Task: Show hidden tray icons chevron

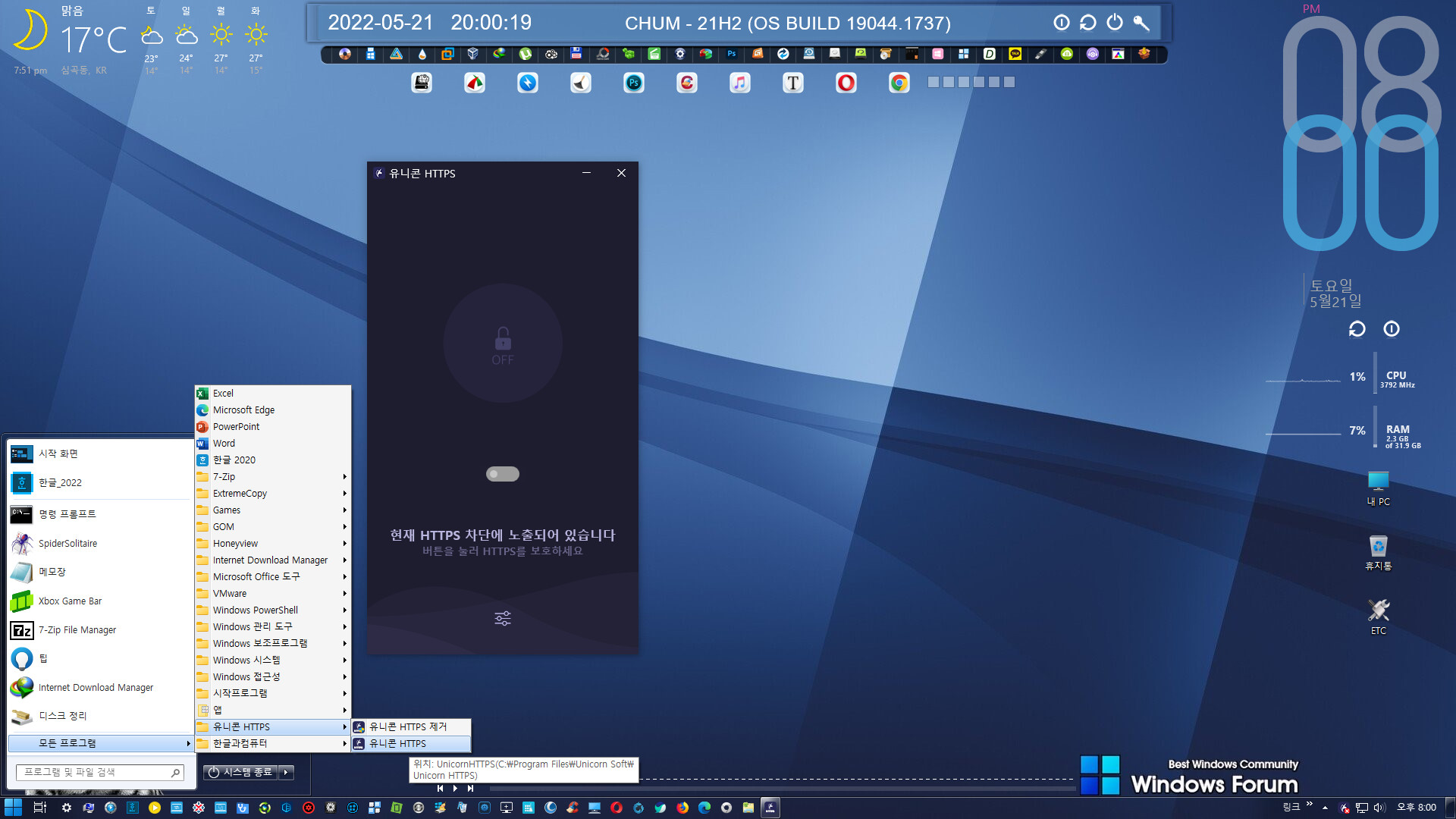Action: tap(1325, 808)
